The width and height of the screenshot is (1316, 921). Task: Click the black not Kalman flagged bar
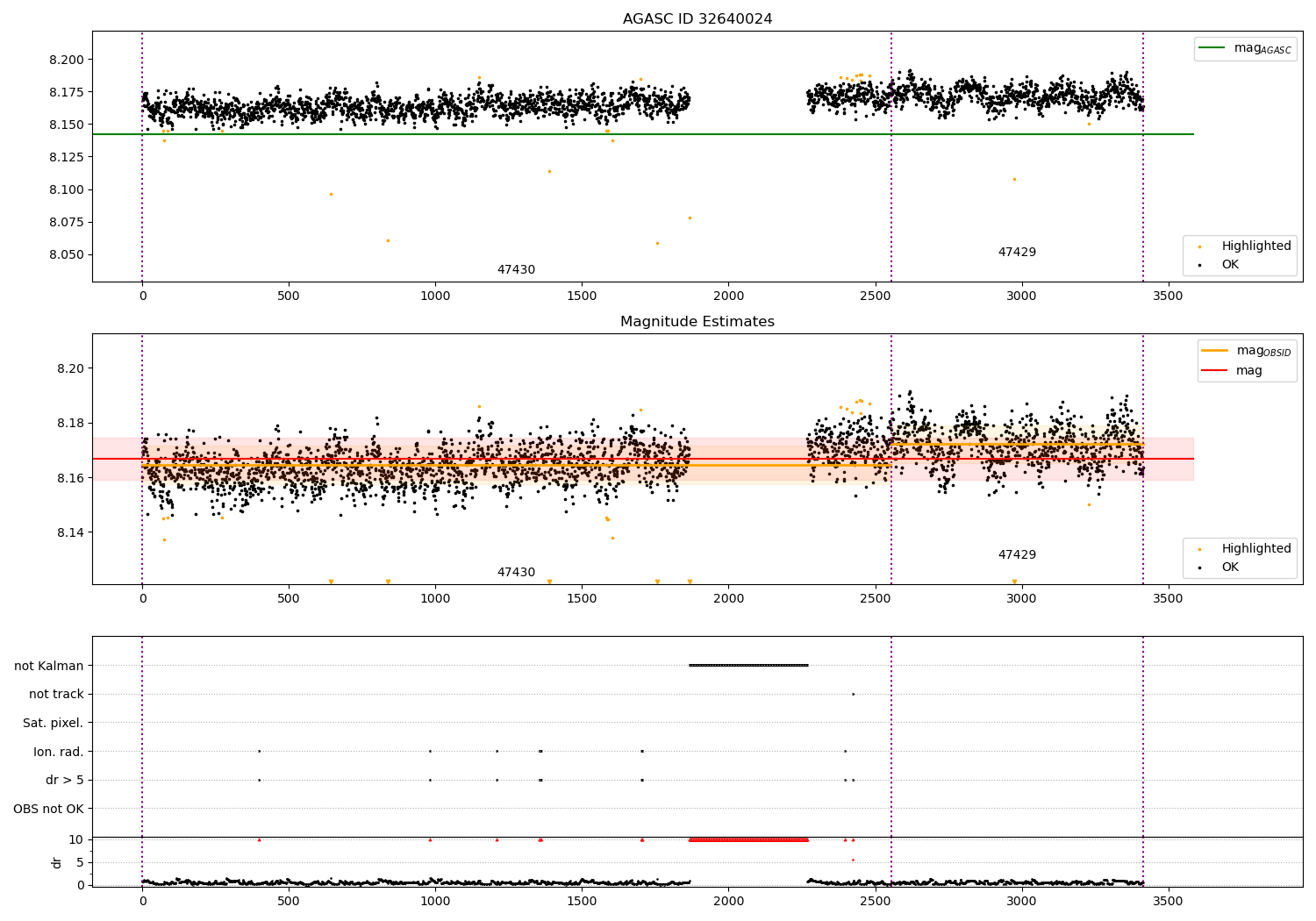(748, 665)
